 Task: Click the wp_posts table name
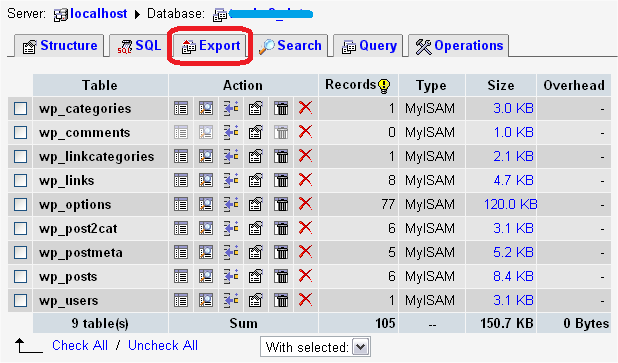click(x=68, y=277)
